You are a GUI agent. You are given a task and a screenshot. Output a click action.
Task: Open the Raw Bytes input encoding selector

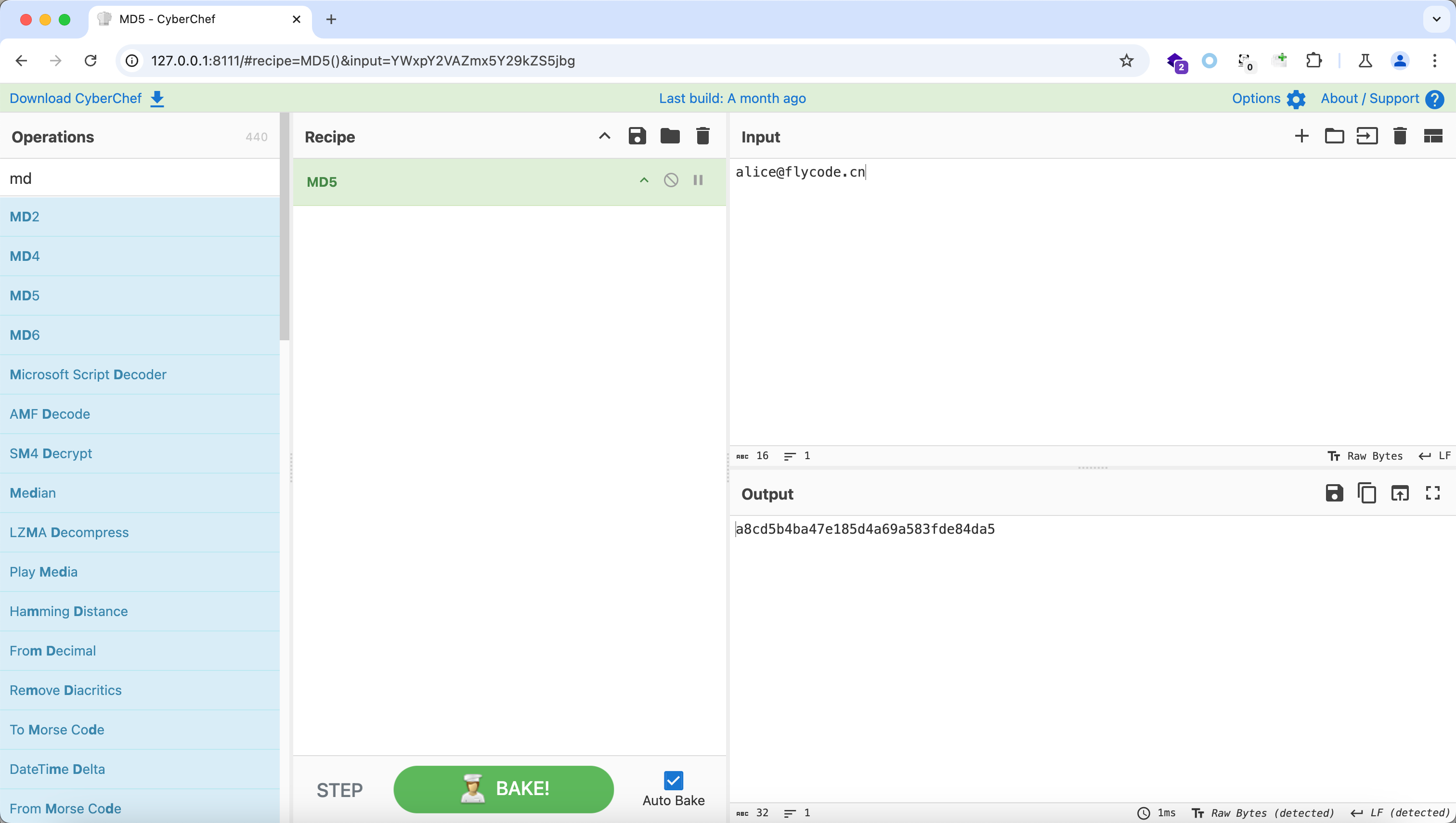tap(1365, 456)
